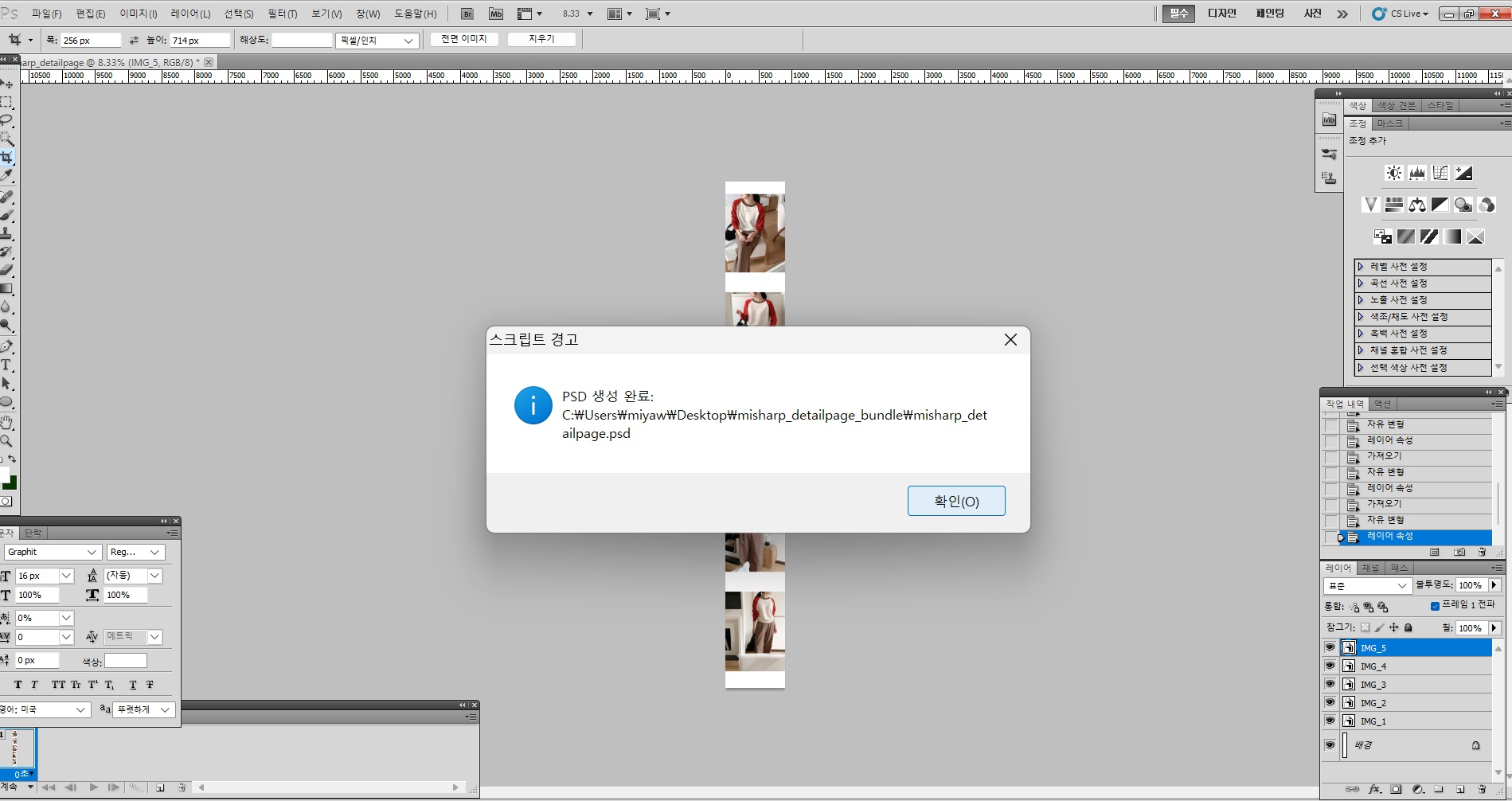Select the Hand tool in the toolbox
The height and width of the screenshot is (801, 1512).
[7, 422]
